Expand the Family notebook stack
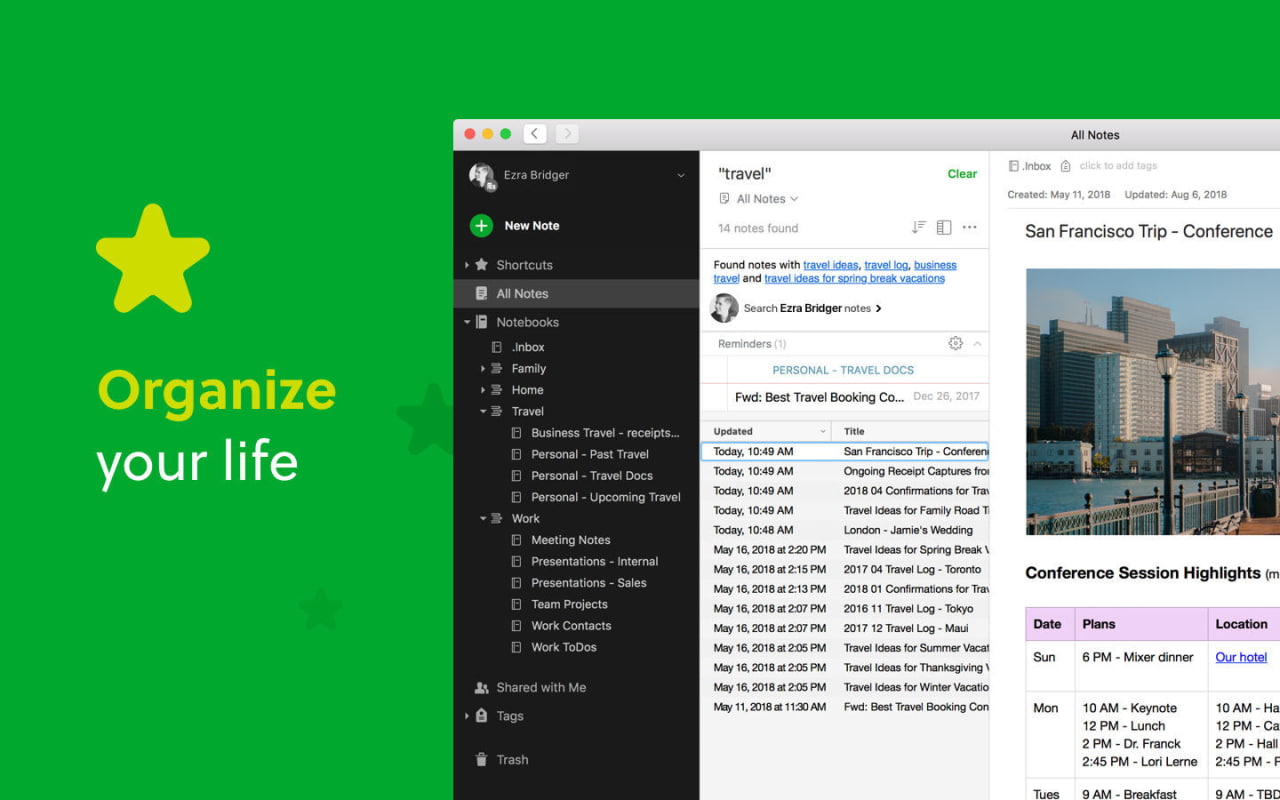The height and width of the screenshot is (800, 1280). (x=483, y=369)
